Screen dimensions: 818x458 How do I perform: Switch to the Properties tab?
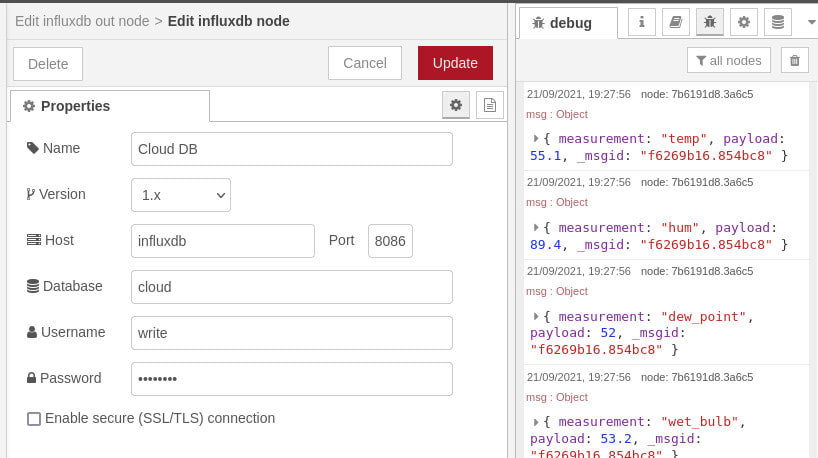110,106
